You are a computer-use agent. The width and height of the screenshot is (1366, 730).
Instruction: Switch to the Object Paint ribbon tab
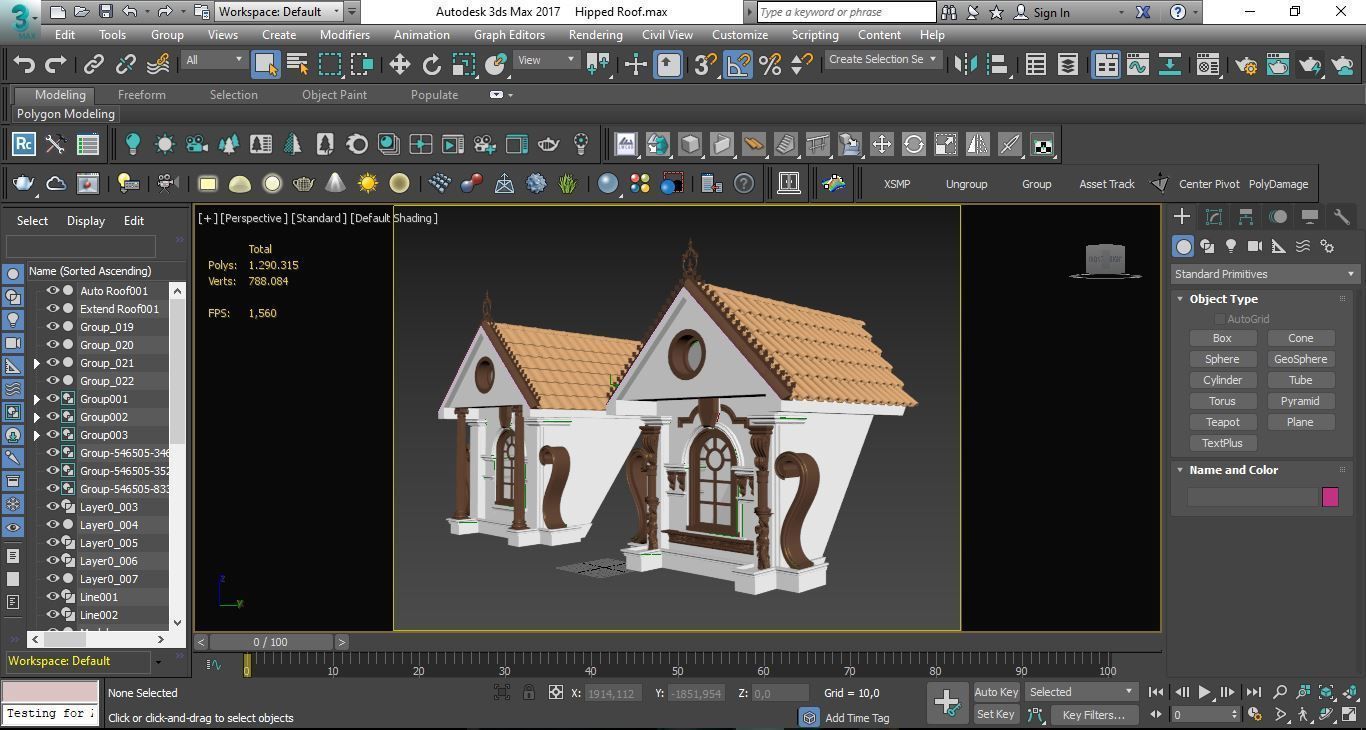click(334, 95)
